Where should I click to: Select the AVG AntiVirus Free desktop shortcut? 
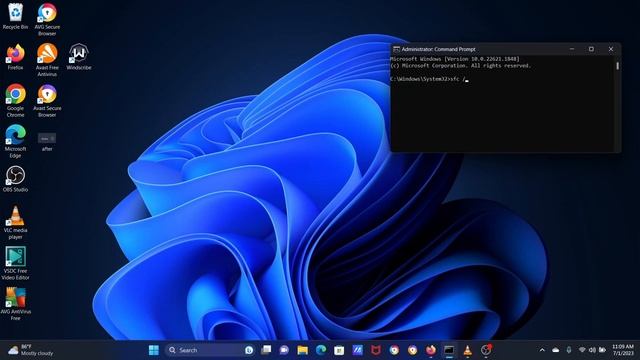[x=16, y=304]
